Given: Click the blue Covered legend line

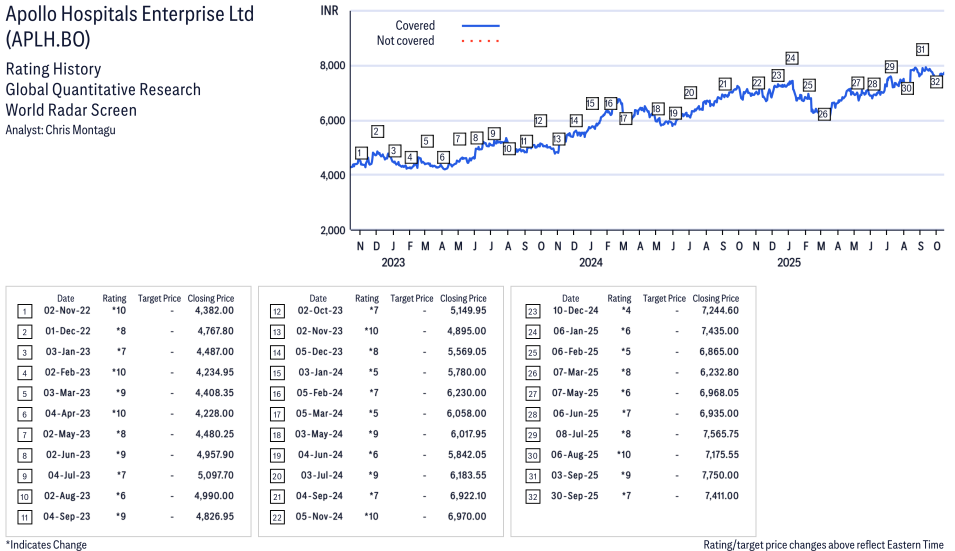Looking at the screenshot, I should (x=480, y=25).
